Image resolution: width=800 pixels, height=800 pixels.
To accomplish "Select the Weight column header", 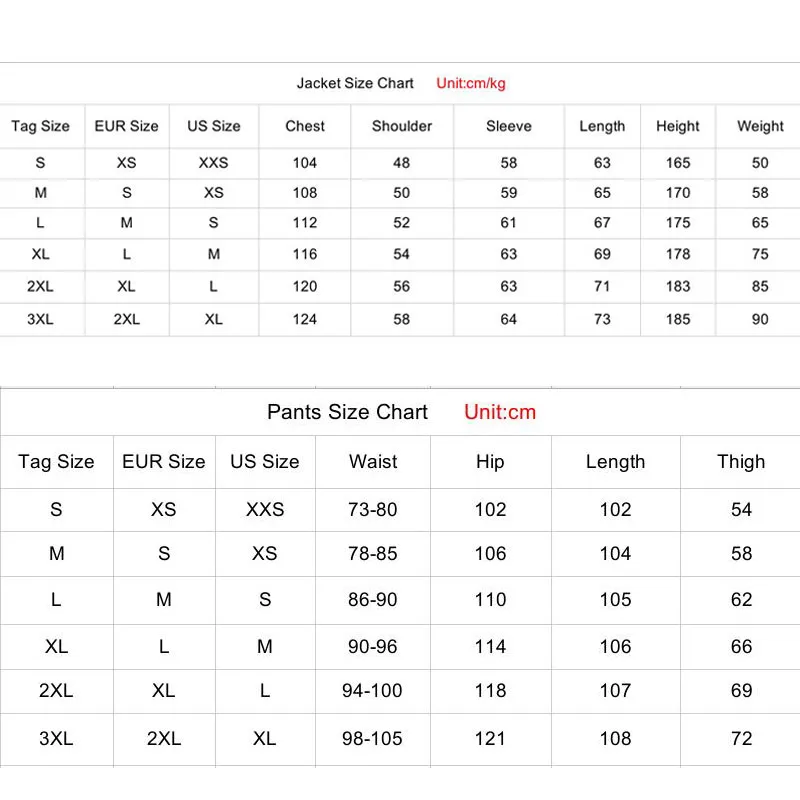I will pos(760,126).
